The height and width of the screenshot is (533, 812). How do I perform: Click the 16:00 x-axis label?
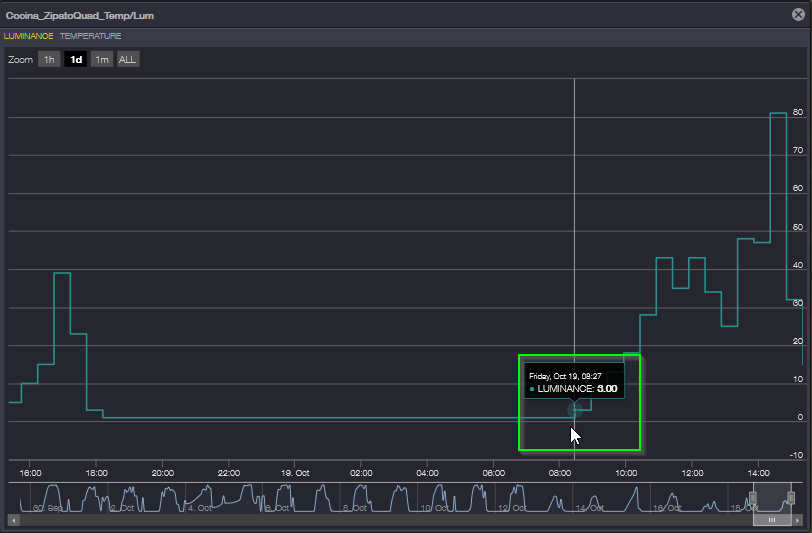click(31, 473)
